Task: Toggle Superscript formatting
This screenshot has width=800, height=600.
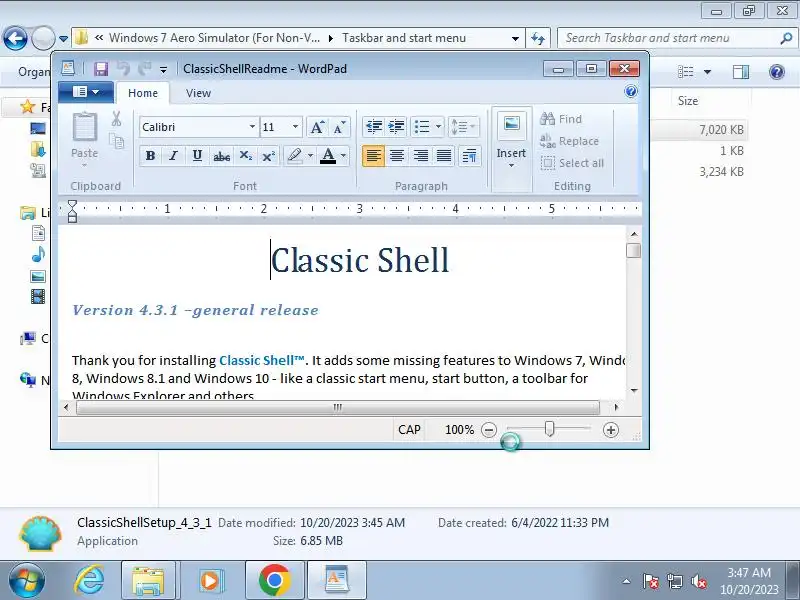Action: (268, 156)
